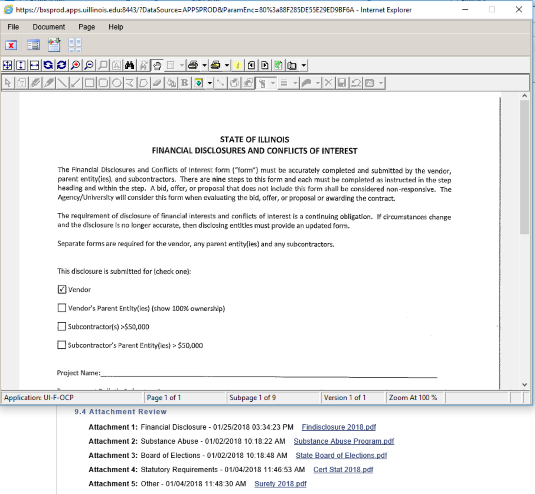Open the image stamp dropdown arrow
Image resolution: width=535 pixels, height=494 pixels.
coord(209,83)
